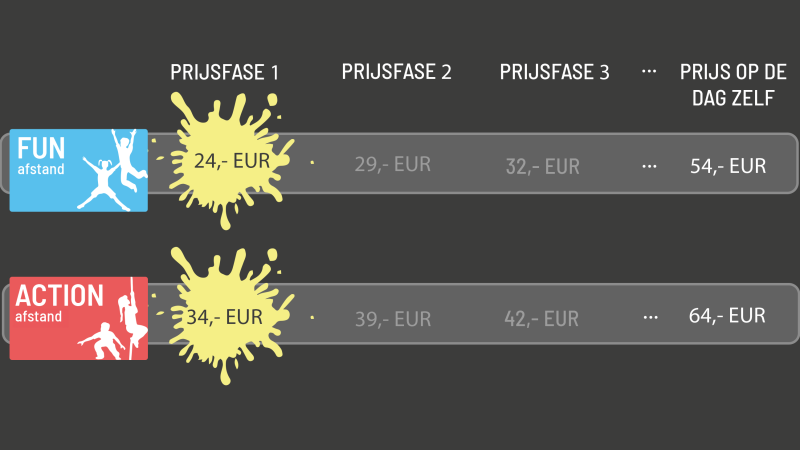Choose the 29,- EUR FUN price

coord(393,164)
